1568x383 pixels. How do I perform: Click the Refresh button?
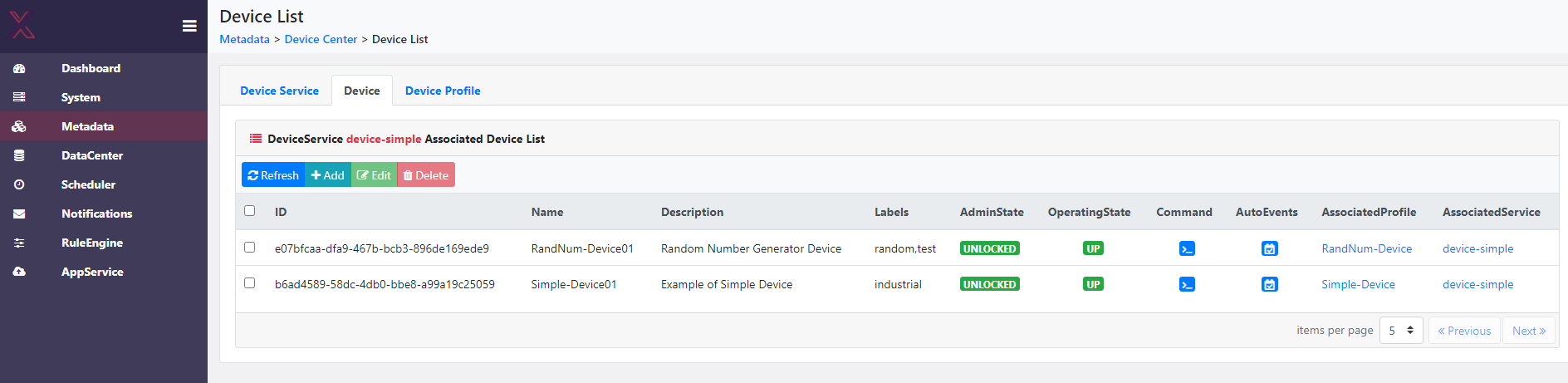coord(273,175)
